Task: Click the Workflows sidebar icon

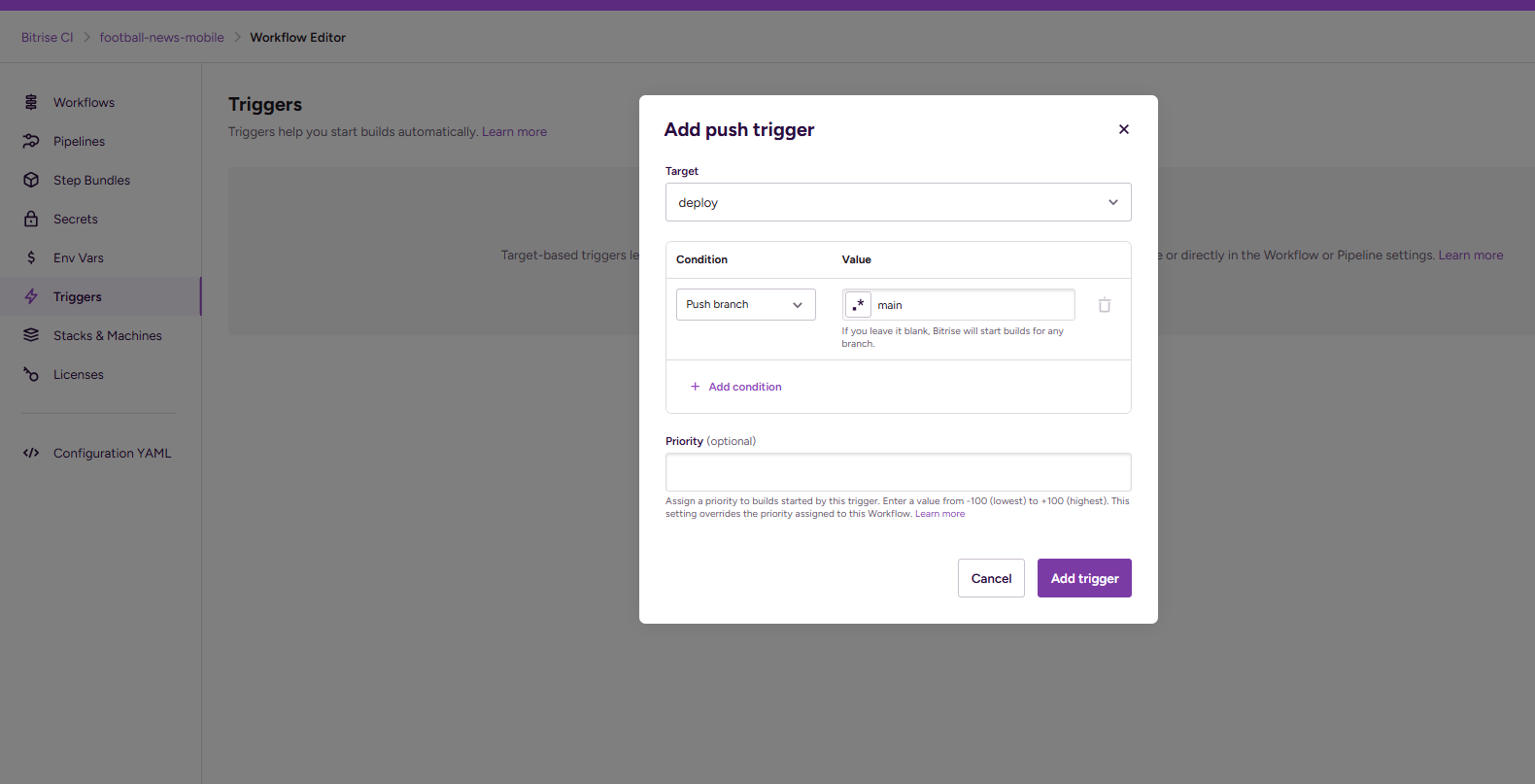Action: pyautogui.click(x=31, y=102)
